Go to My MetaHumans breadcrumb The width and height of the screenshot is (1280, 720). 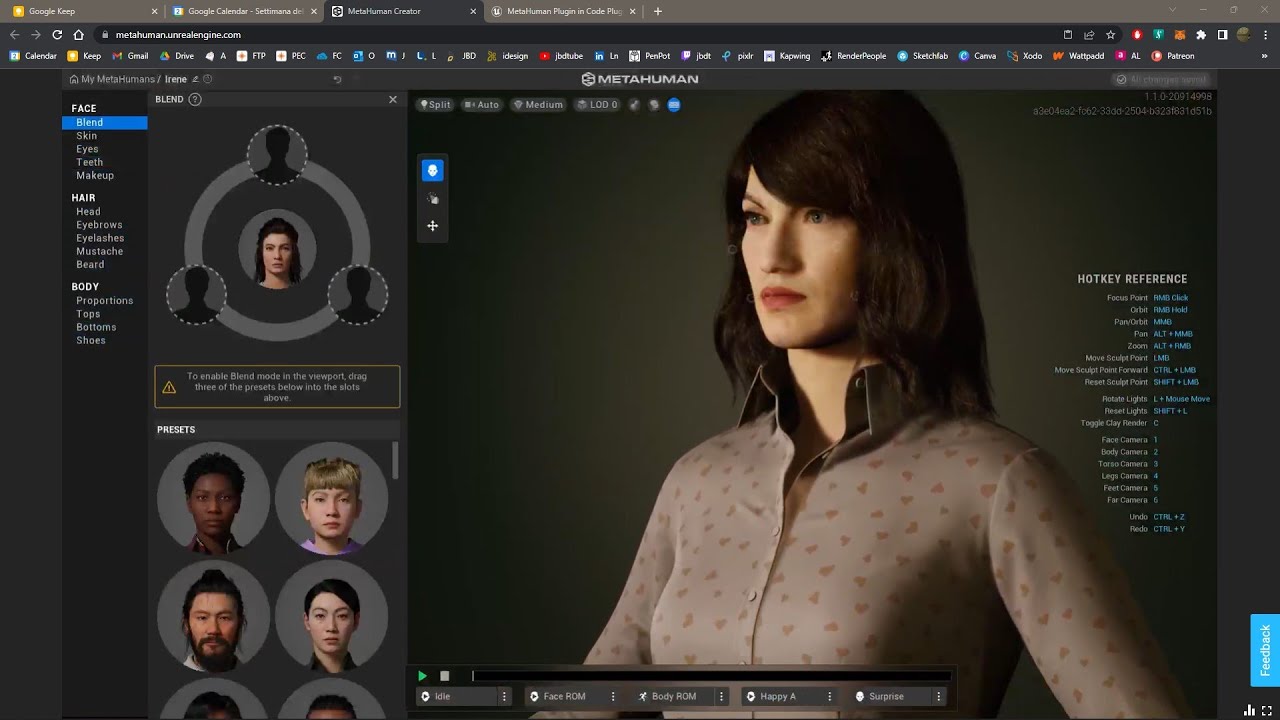111,79
